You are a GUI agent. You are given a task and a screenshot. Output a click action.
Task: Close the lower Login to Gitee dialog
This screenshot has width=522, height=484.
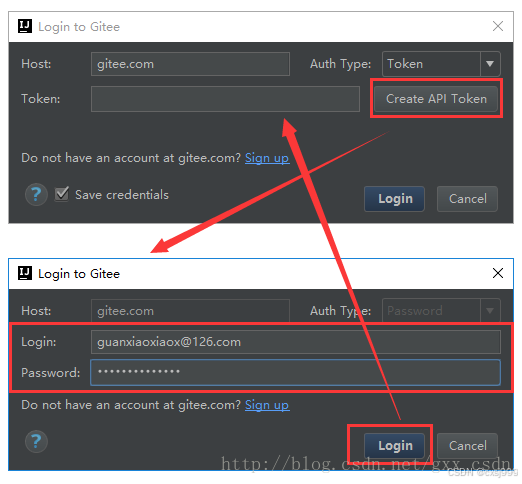point(498,273)
